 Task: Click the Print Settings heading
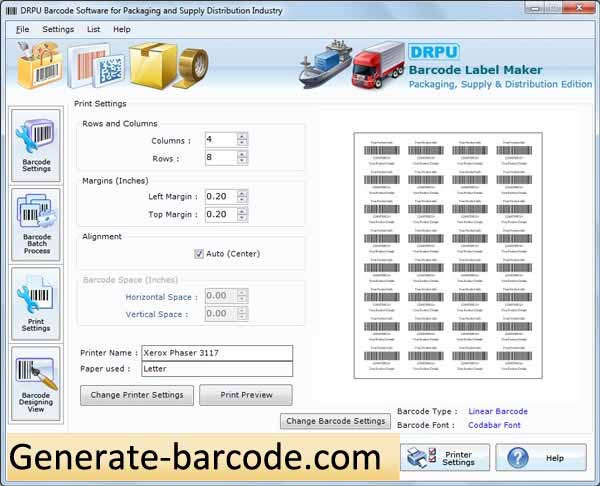[x=100, y=104]
